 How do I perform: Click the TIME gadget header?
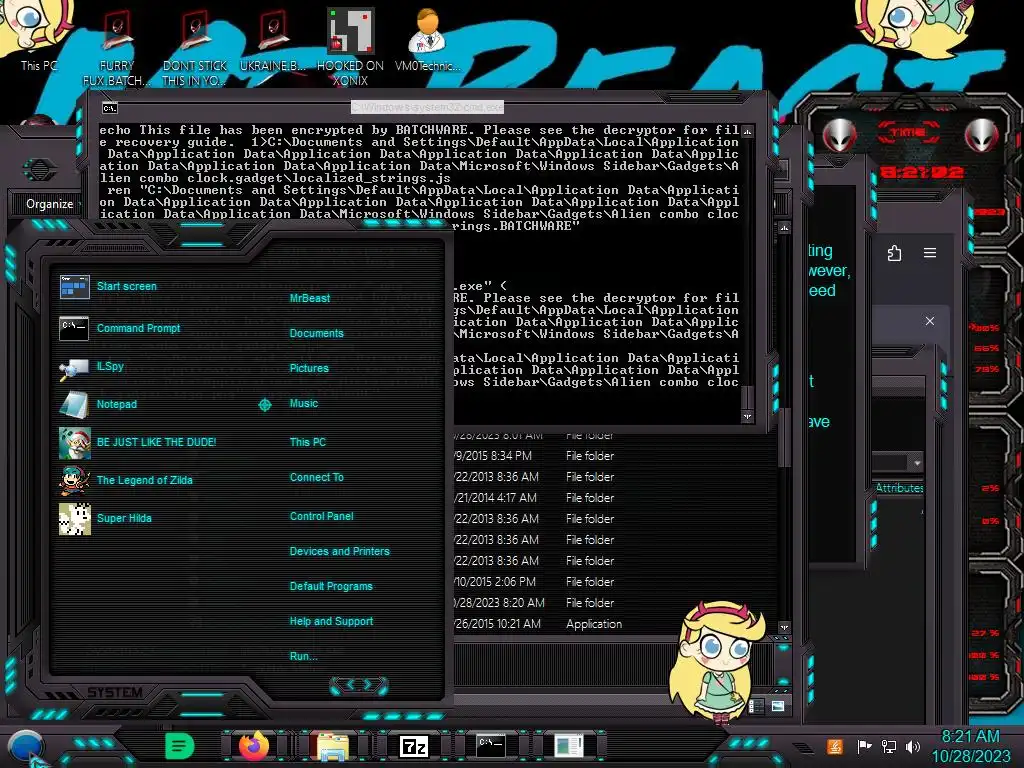tap(908, 133)
